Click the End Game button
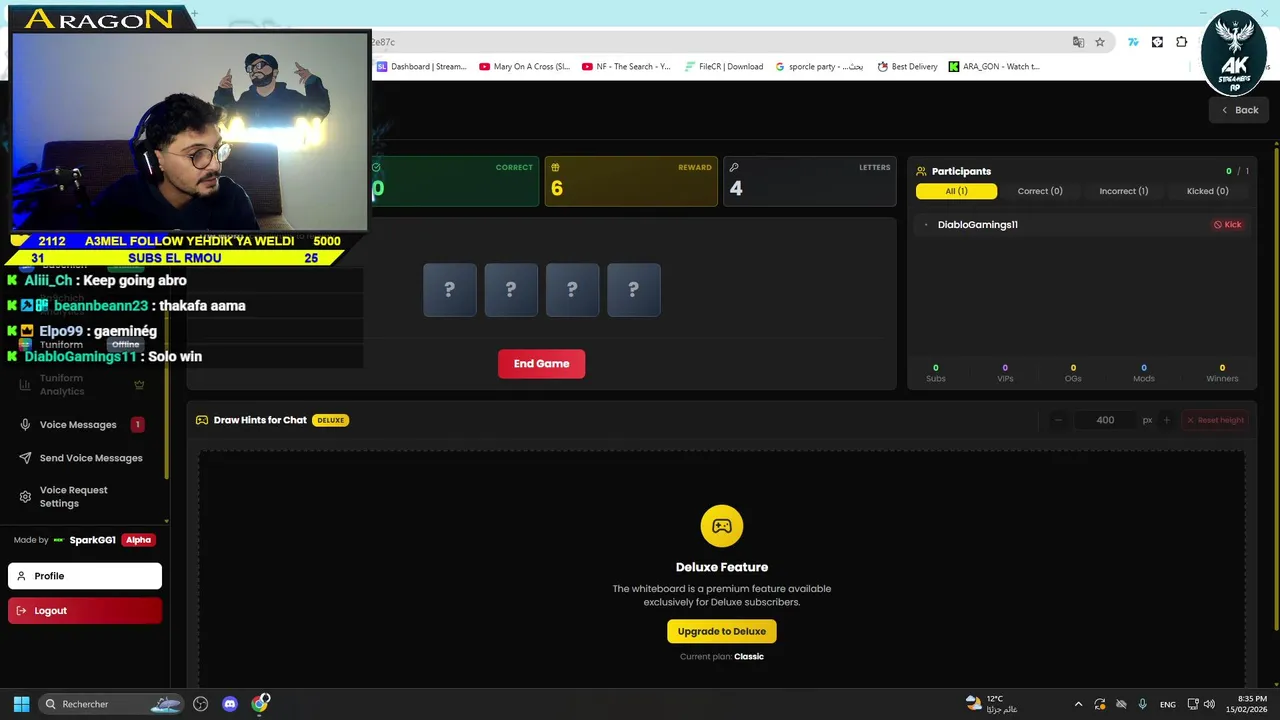Screen dimensions: 1280x720 coord(541,364)
